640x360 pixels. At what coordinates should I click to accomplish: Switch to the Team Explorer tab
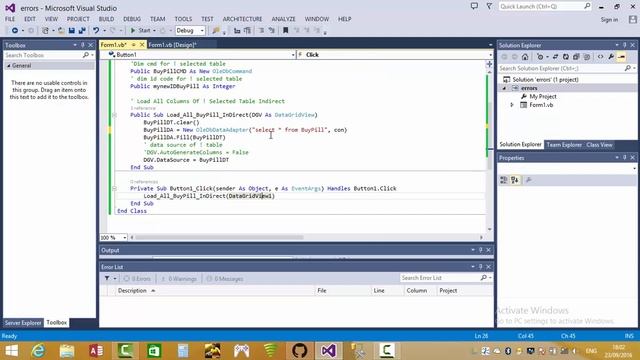click(564, 145)
